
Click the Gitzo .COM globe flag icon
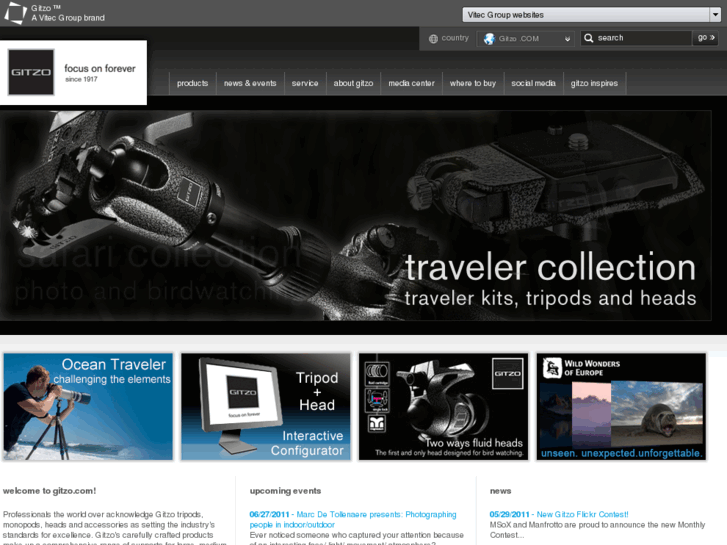[489, 38]
